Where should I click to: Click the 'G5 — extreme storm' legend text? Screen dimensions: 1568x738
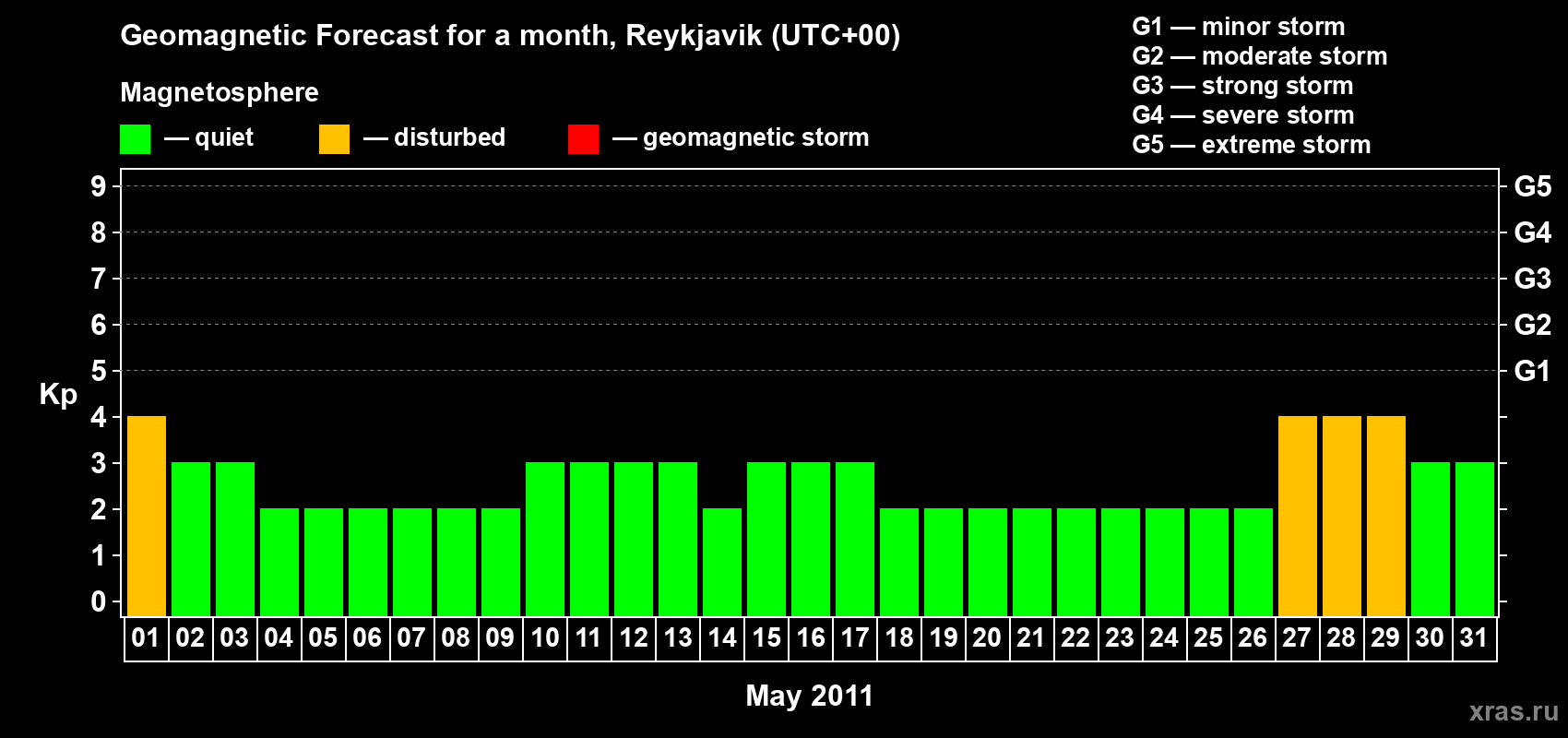pyautogui.click(x=1252, y=145)
